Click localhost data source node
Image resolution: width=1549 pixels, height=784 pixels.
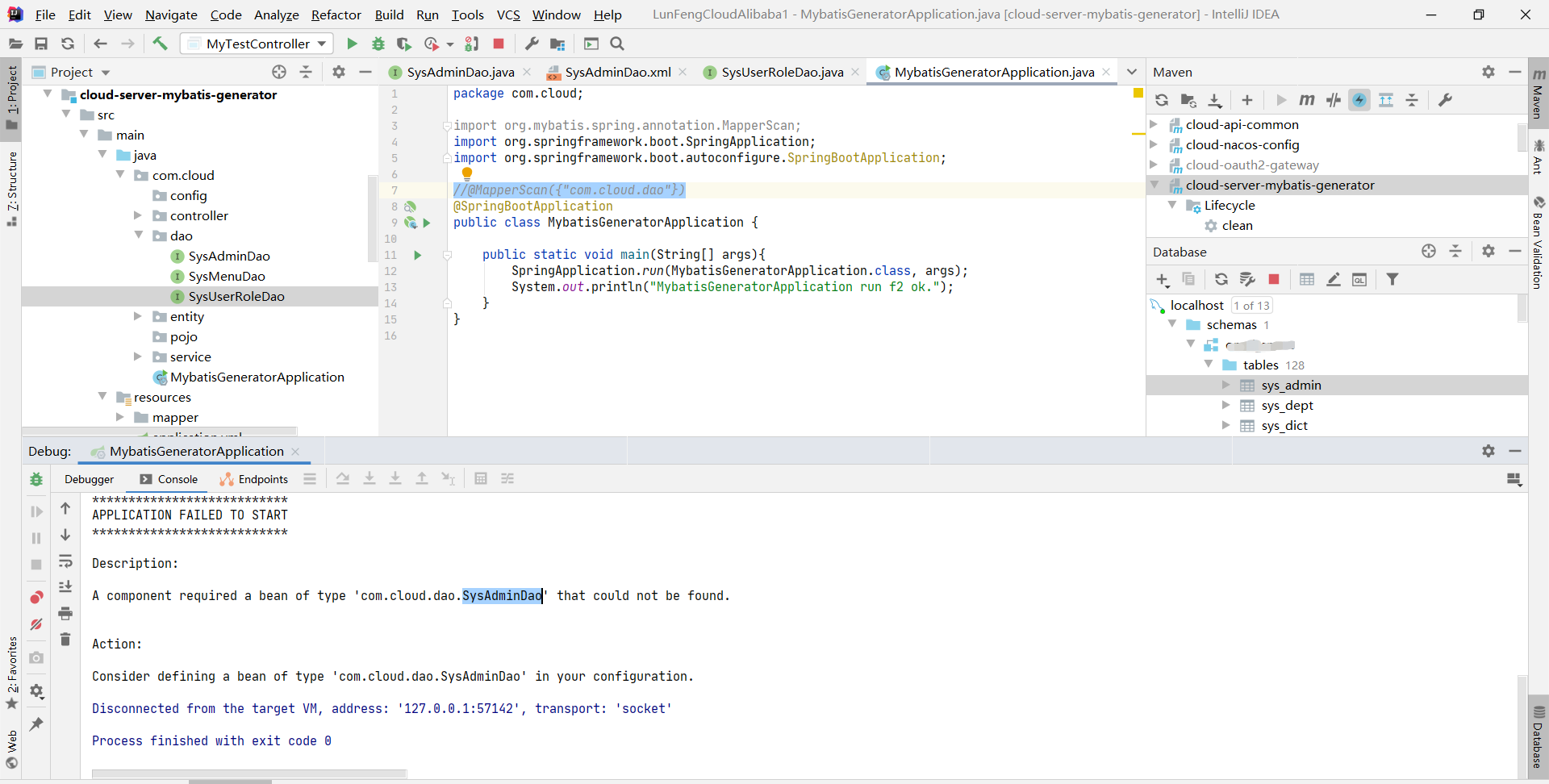click(1197, 305)
